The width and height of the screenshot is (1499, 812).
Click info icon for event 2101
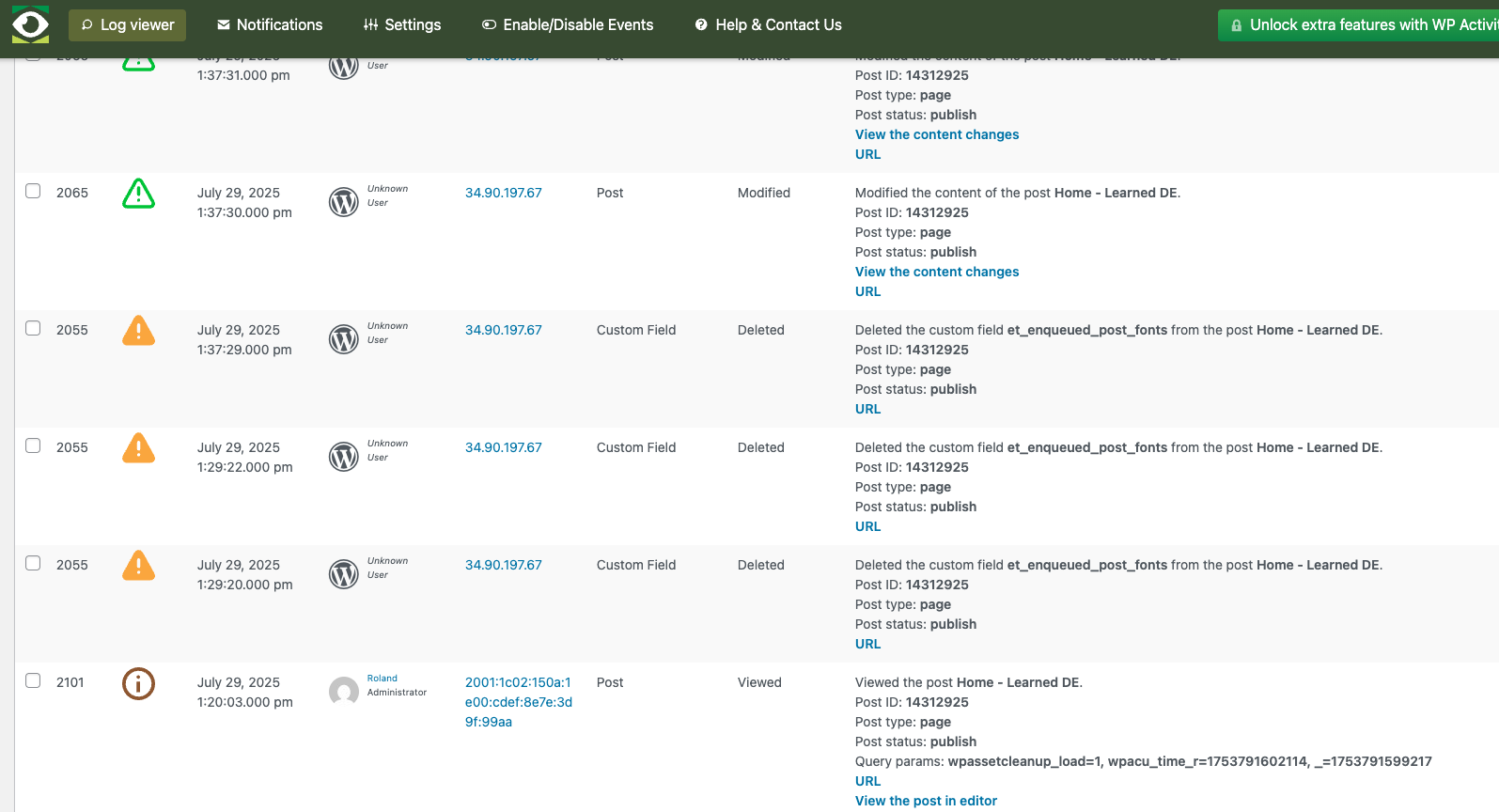pos(138,683)
